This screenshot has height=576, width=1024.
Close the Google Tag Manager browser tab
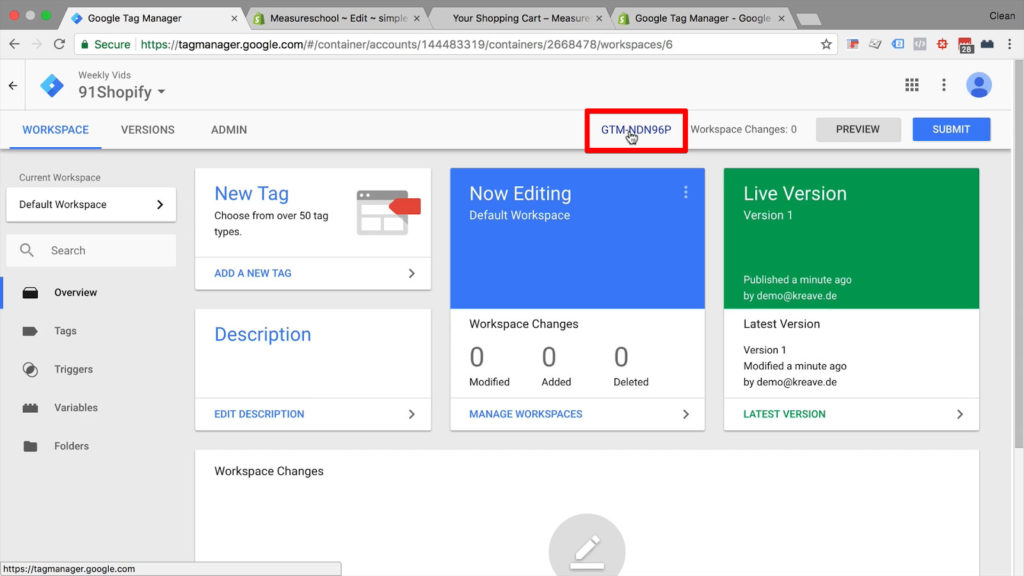[234, 18]
